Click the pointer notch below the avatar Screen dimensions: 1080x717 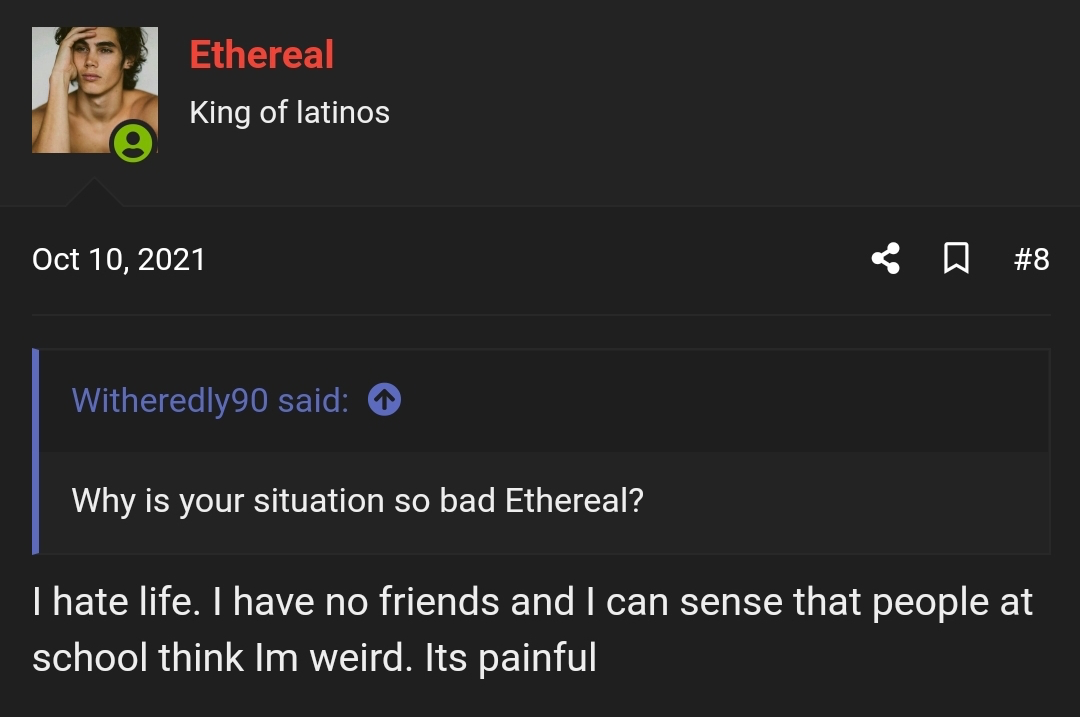click(x=94, y=193)
